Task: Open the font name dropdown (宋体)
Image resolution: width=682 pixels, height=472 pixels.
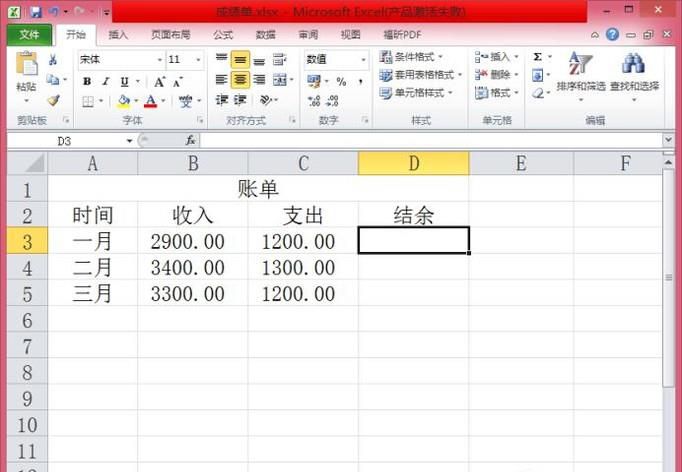Action: [160, 60]
